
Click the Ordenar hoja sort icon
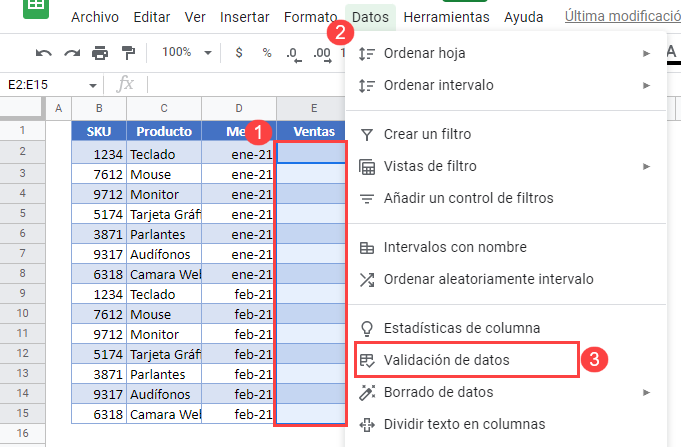point(367,53)
